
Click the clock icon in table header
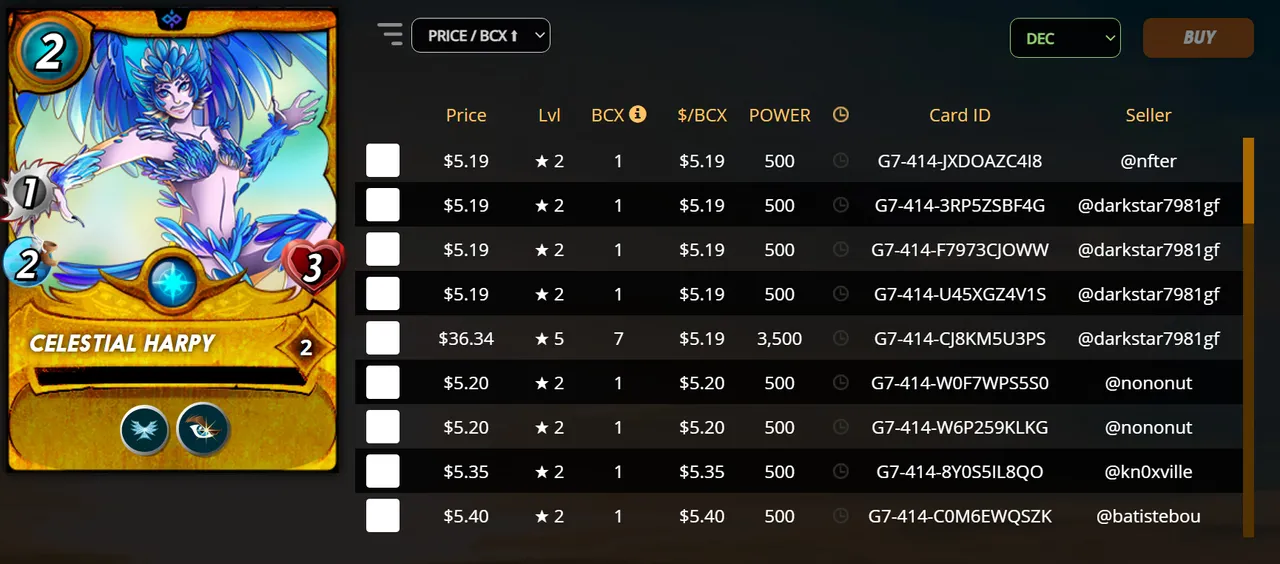coord(841,114)
